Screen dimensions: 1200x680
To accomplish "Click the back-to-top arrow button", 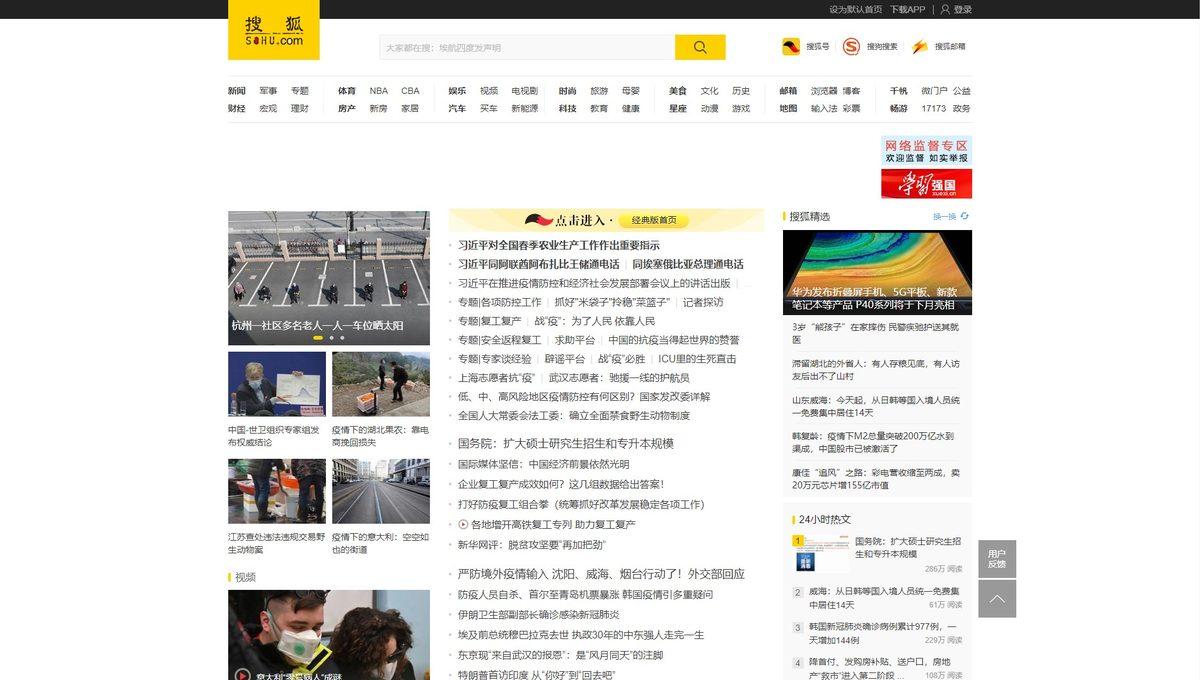I will point(996,599).
